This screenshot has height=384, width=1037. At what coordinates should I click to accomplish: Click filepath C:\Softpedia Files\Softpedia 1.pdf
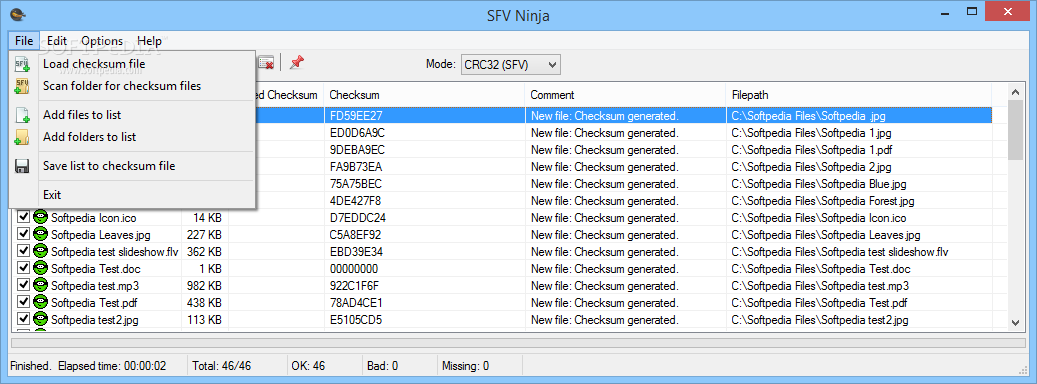point(813,149)
